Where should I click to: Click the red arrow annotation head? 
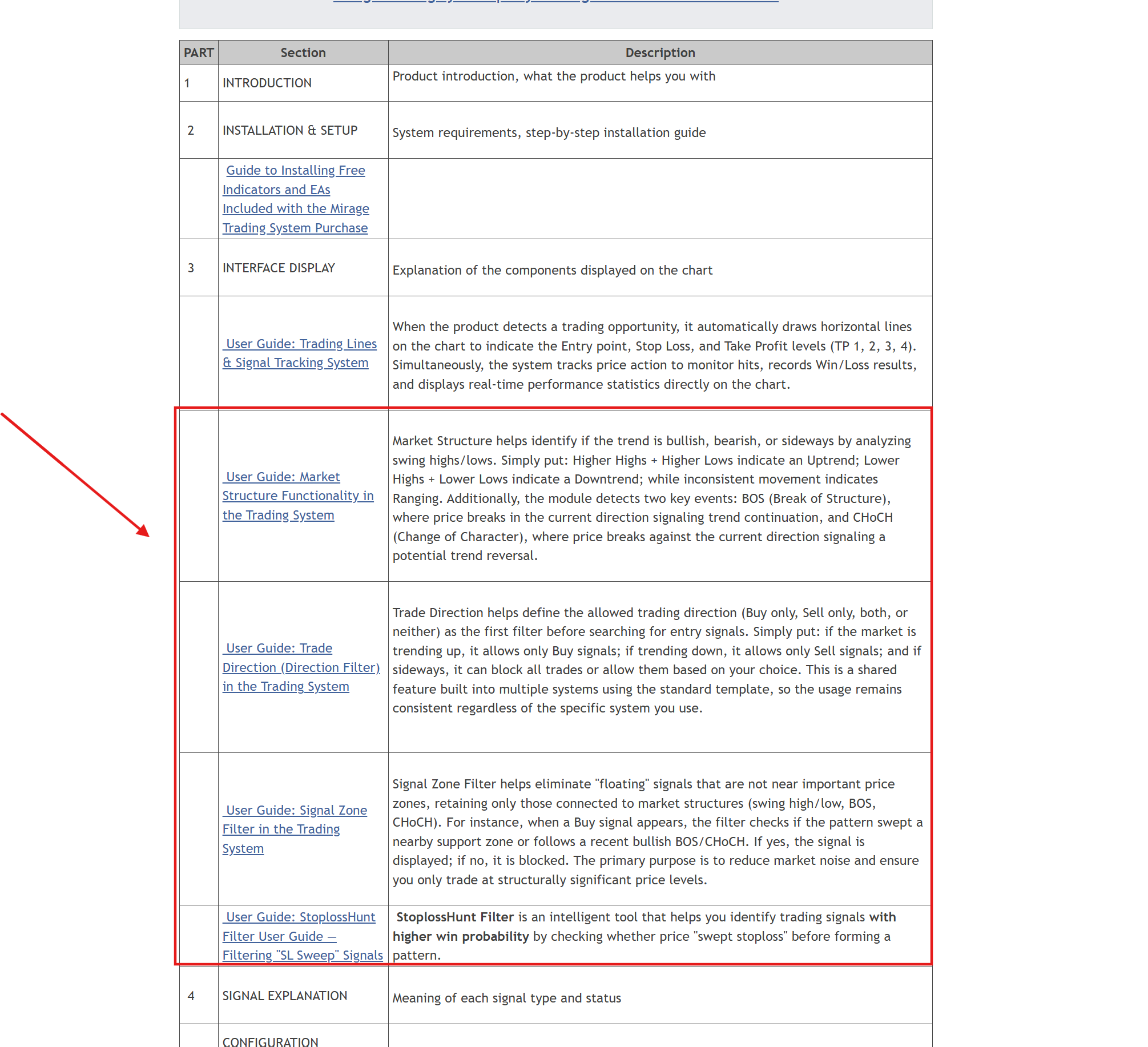(x=144, y=532)
